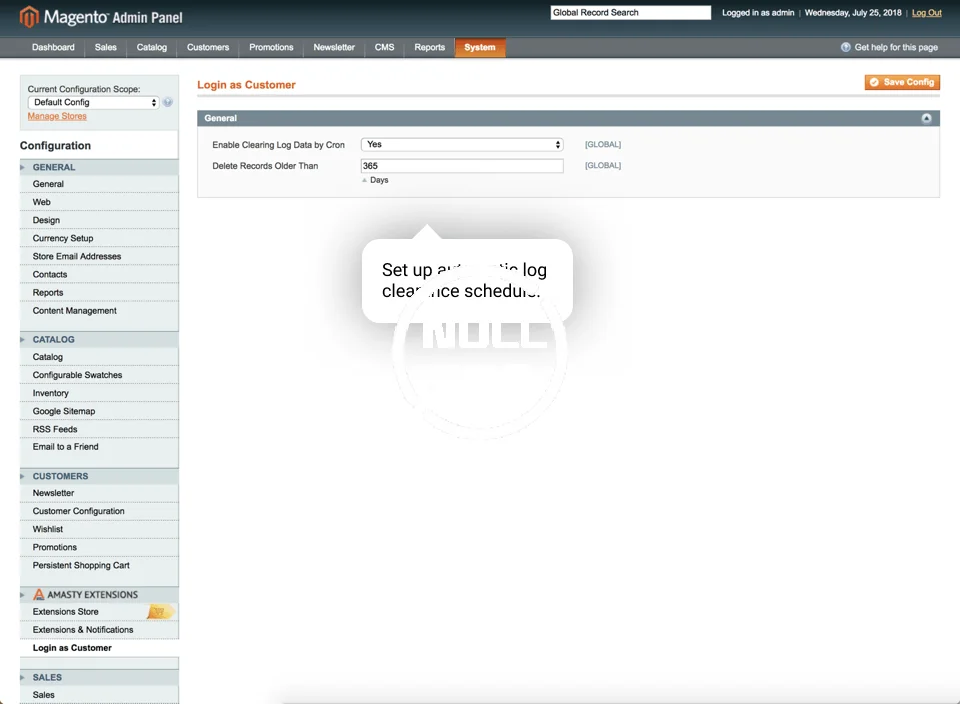Click the arrow icon next to CUSTOMERS section
This screenshot has width=960, height=704.
point(23,476)
